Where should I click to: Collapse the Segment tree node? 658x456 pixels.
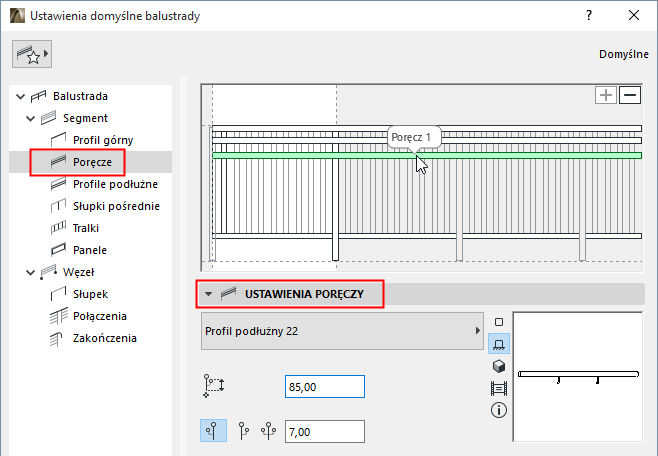point(30,118)
